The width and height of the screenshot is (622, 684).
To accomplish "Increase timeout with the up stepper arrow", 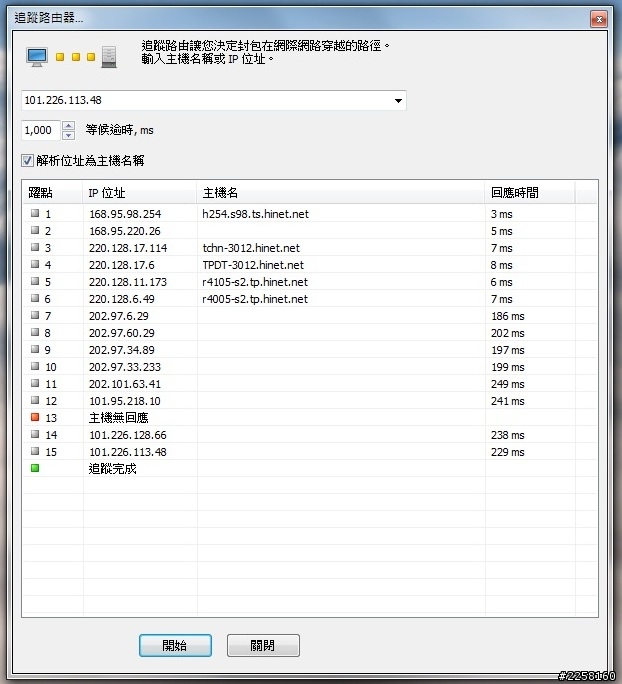I will 68,126.
